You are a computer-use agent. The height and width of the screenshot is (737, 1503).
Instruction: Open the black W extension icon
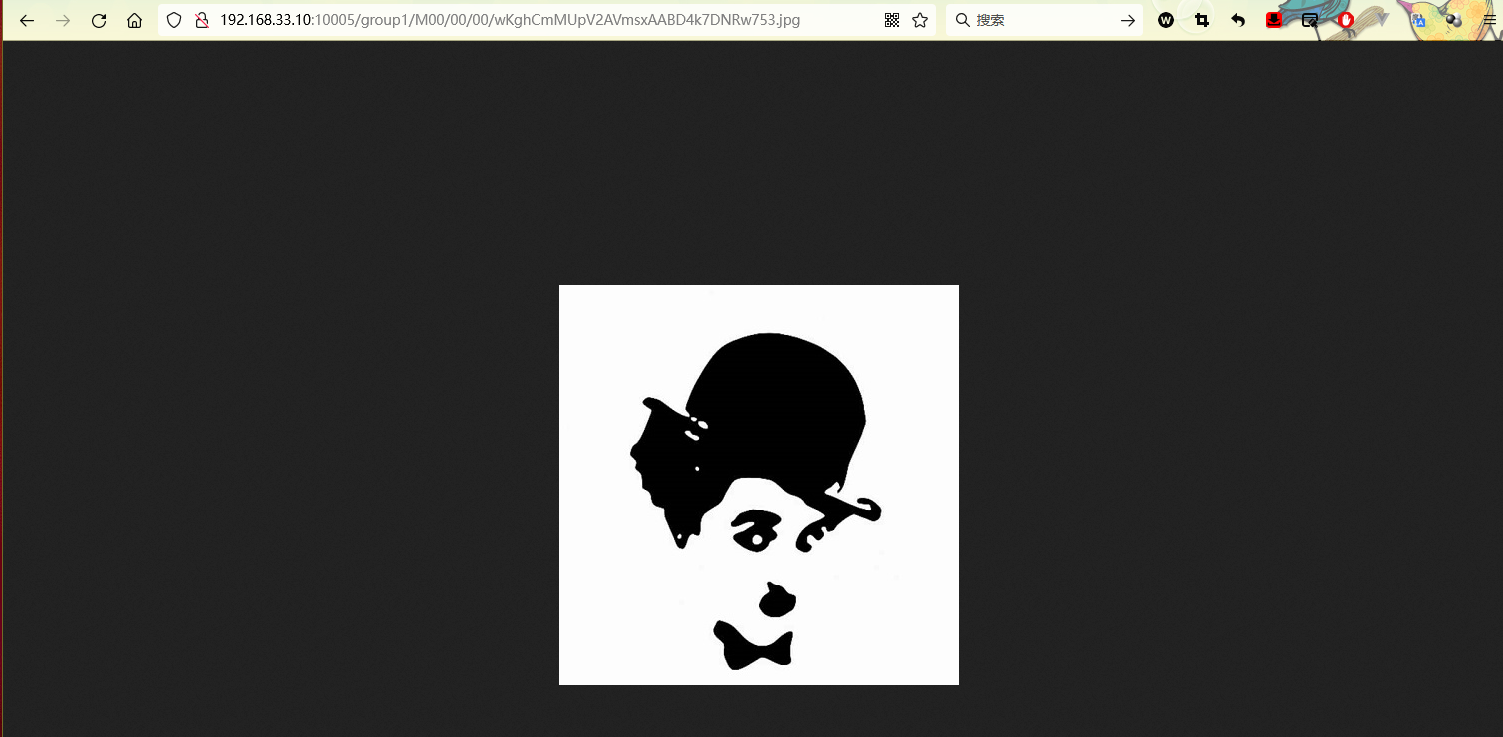pyautogui.click(x=1166, y=20)
